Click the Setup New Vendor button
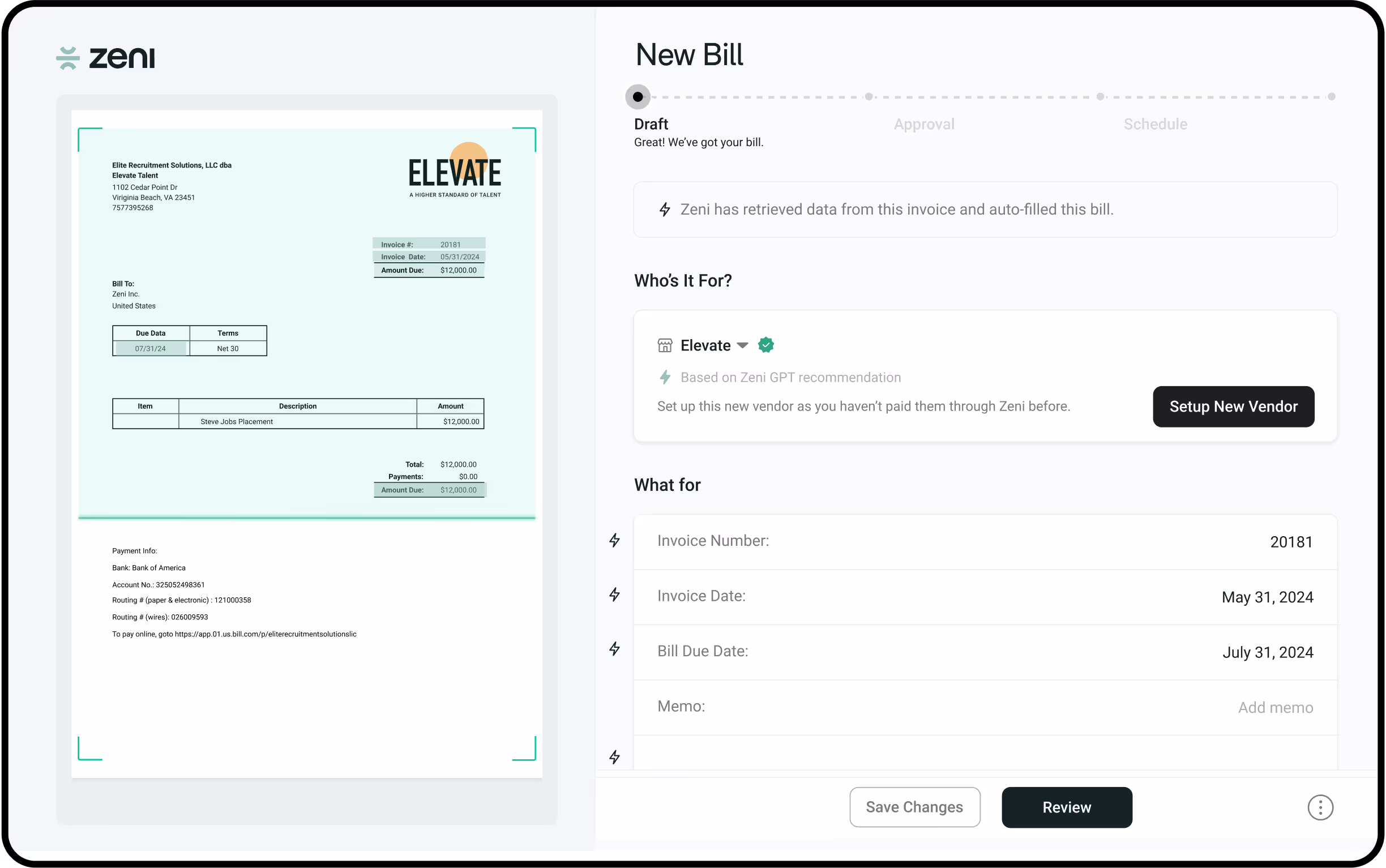Image resolution: width=1386 pixels, height=868 pixels. coord(1233,407)
